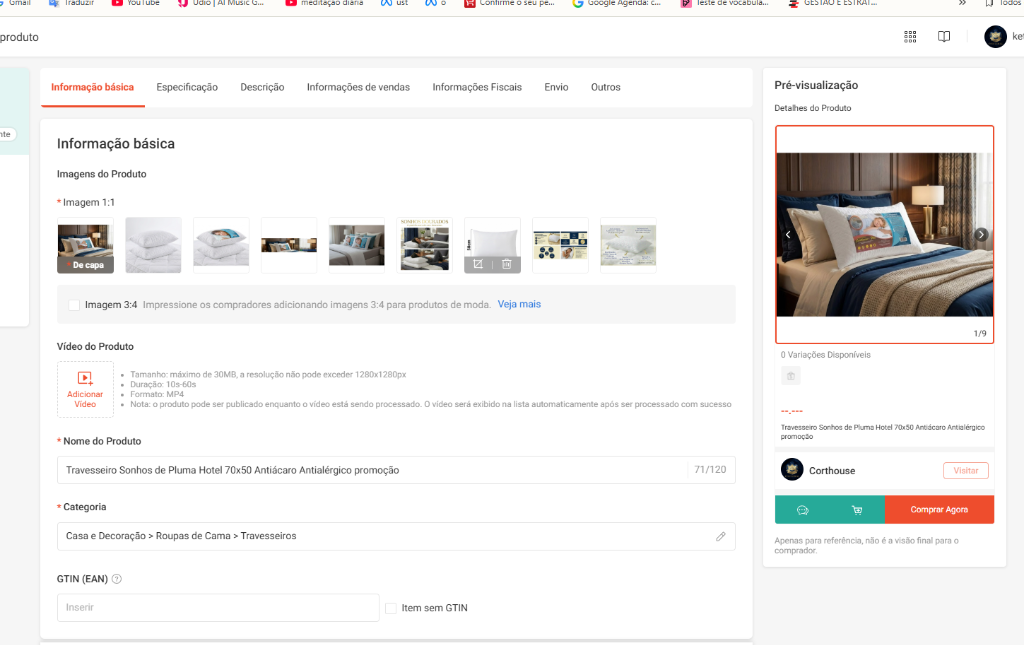
Task: Enable the Imagem 3:4 checkbox
Action: 74,305
